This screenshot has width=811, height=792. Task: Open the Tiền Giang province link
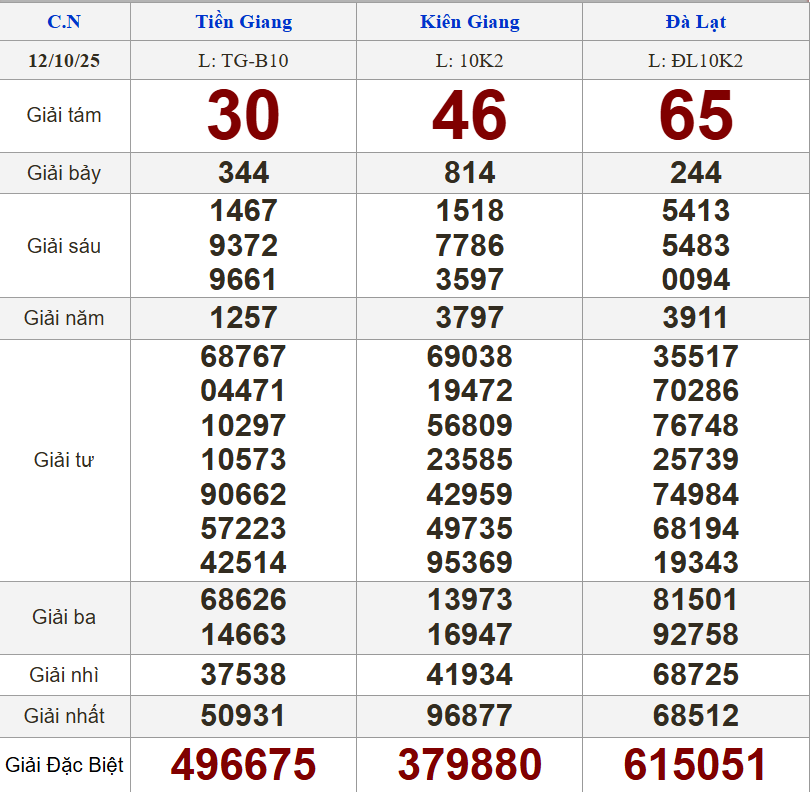click(x=243, y=21)
